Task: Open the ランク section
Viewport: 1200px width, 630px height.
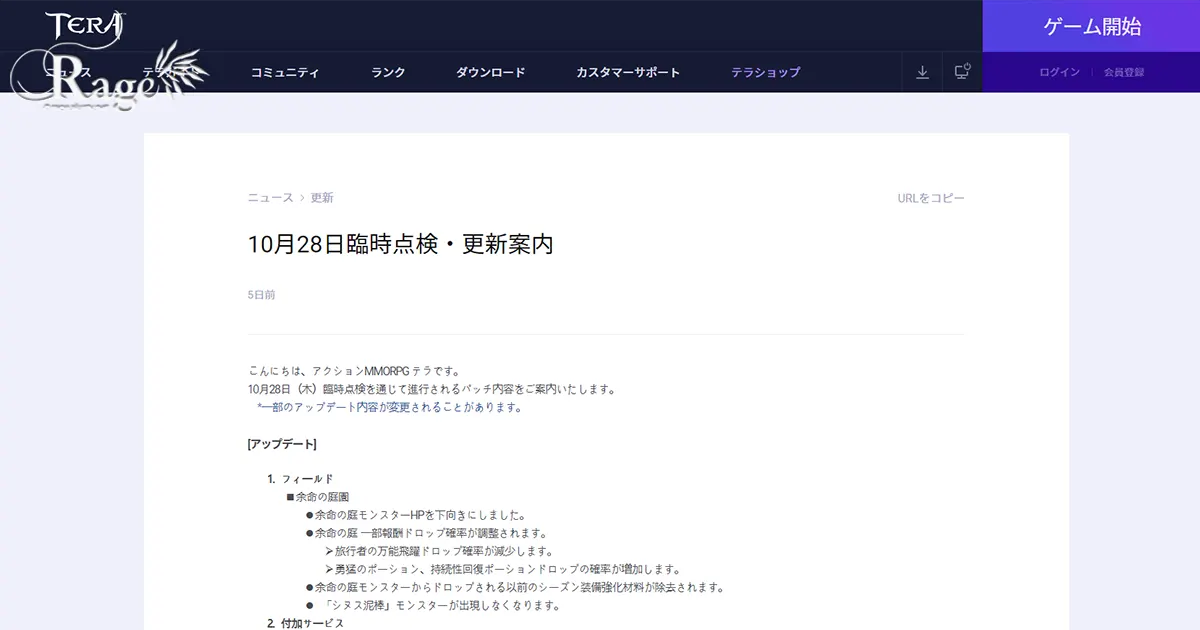Action: point(387,72)
